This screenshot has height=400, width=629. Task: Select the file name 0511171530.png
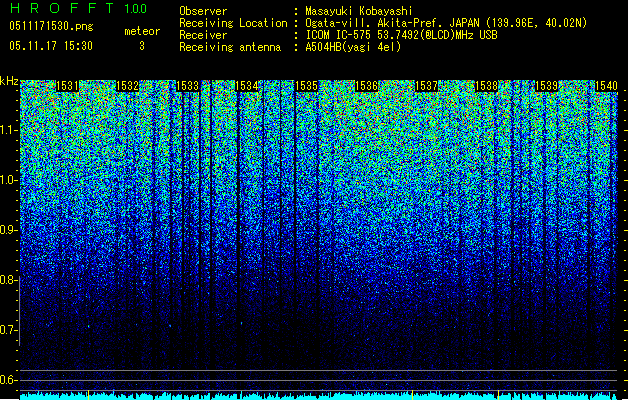click(51, 26)
